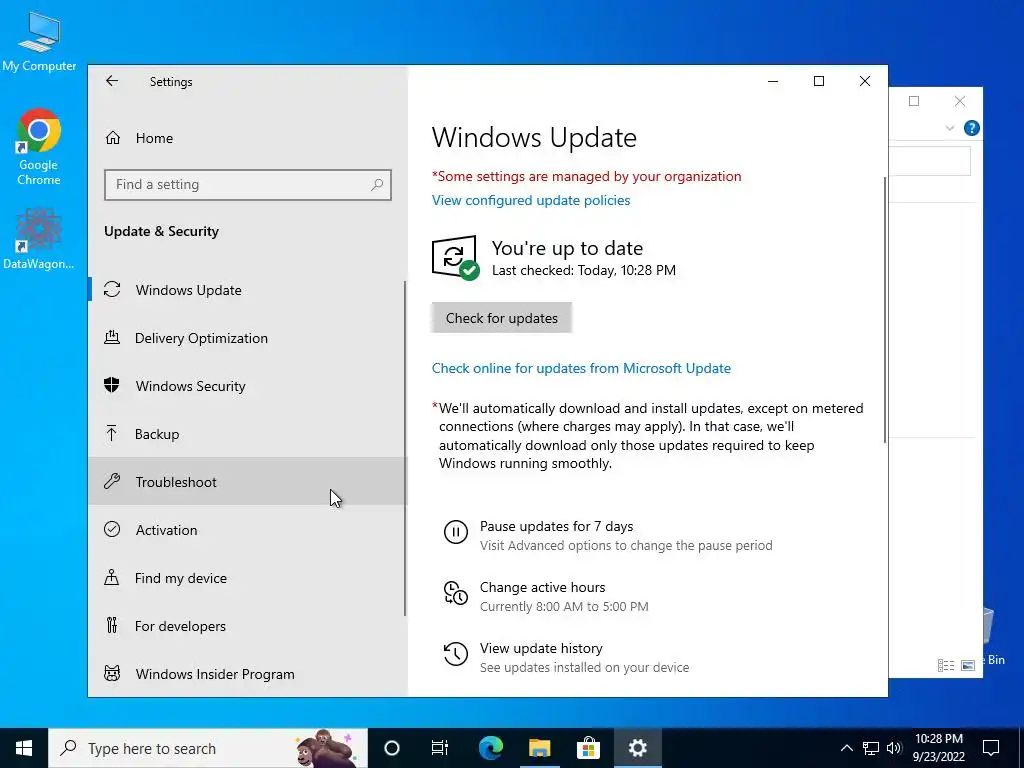Click the volume speaker tray icon
The width and height of the screenshot is (1024, 768).
(x=894, y=748)
